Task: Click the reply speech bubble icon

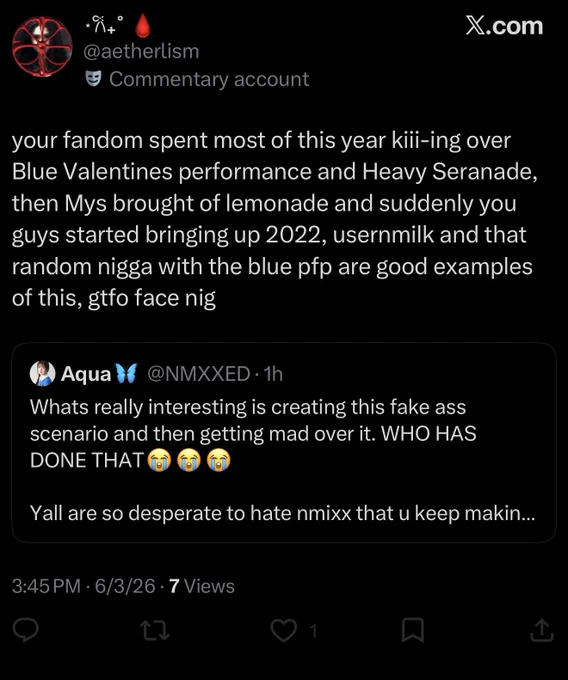Action: click(26, 630)
